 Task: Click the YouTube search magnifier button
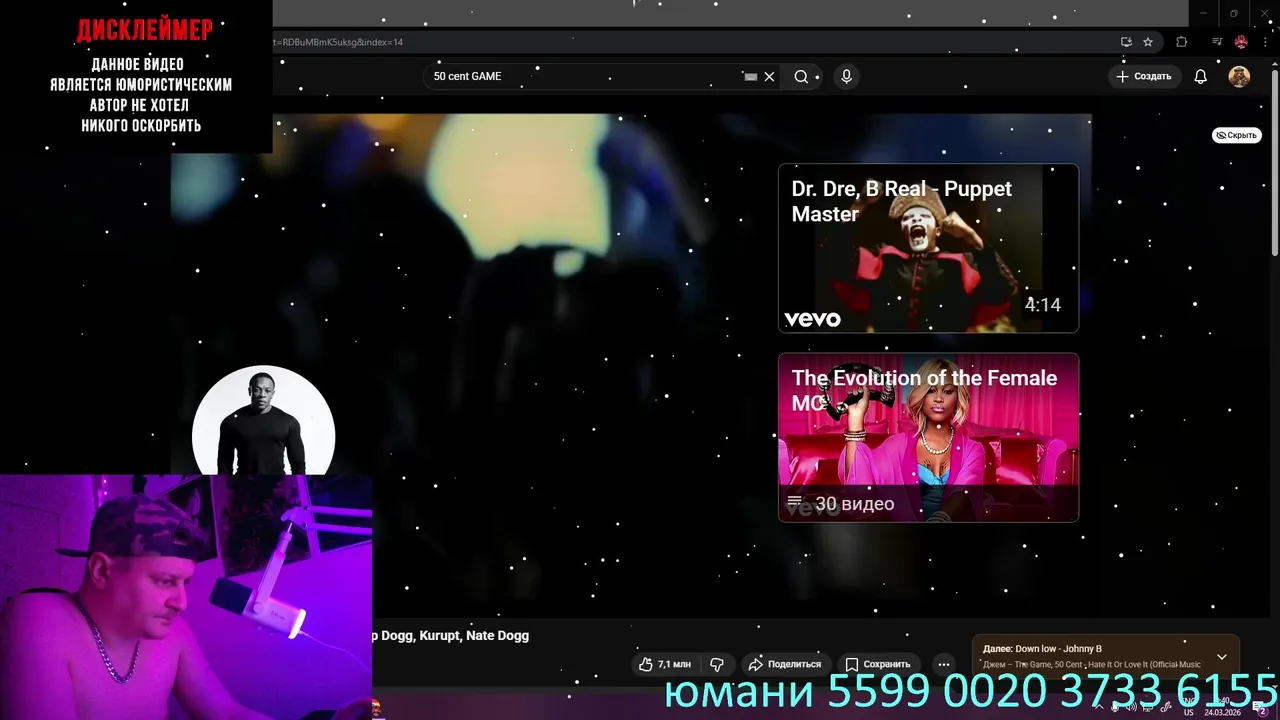[x=801, y=77]
